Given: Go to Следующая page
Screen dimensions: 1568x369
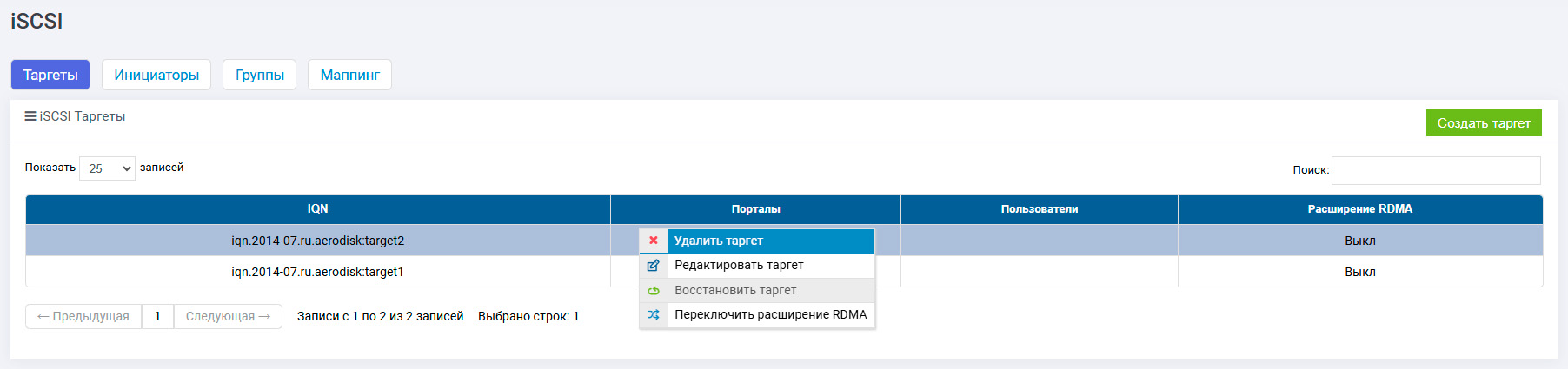Looking at the screenshot, I should 228,316.
